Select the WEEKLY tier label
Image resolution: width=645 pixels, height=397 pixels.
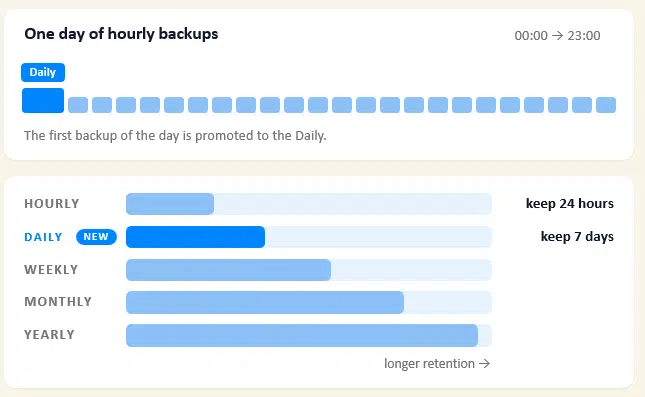coord(51,269)
